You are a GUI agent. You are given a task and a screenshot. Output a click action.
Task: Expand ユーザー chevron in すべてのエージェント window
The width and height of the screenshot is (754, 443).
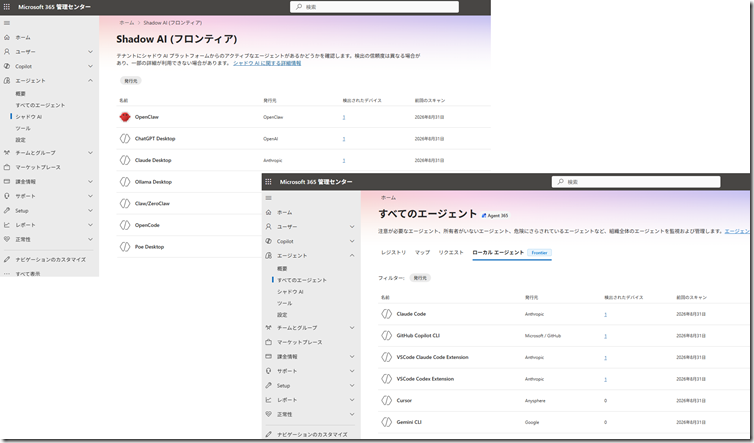pos(352,227)
